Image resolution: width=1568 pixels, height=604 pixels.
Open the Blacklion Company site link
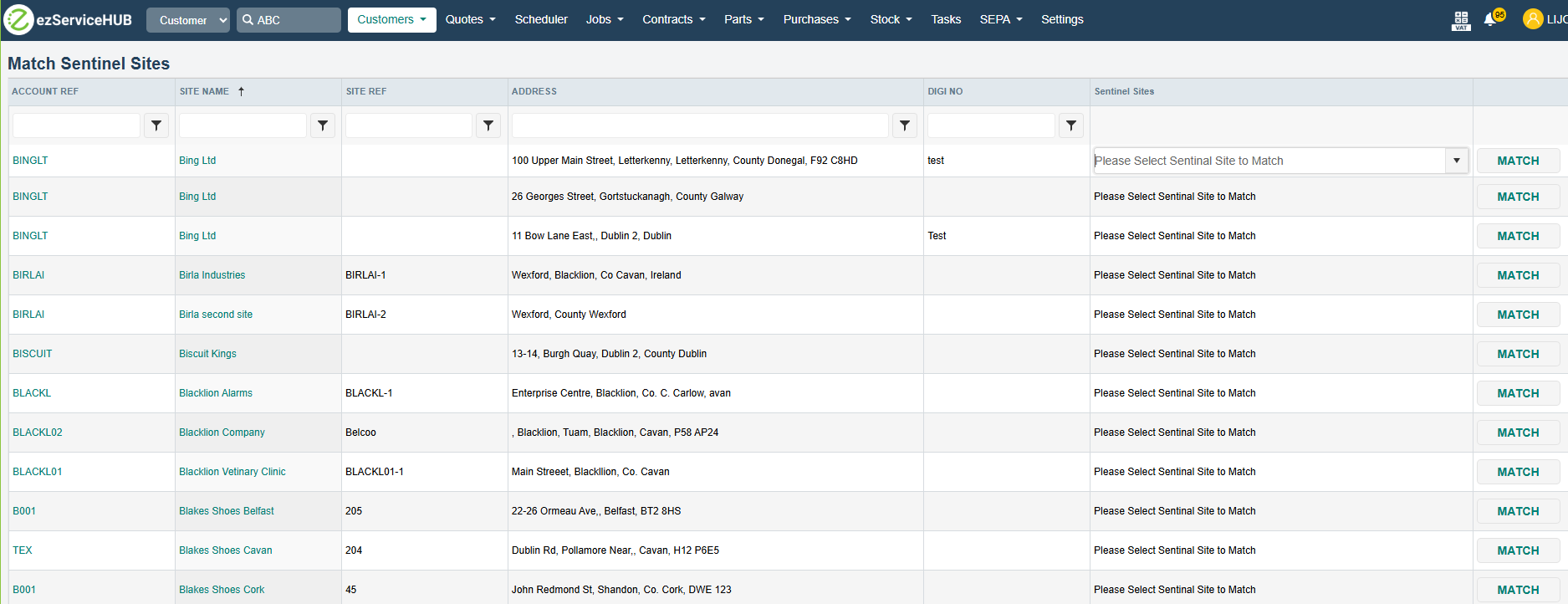coord(222,433)
